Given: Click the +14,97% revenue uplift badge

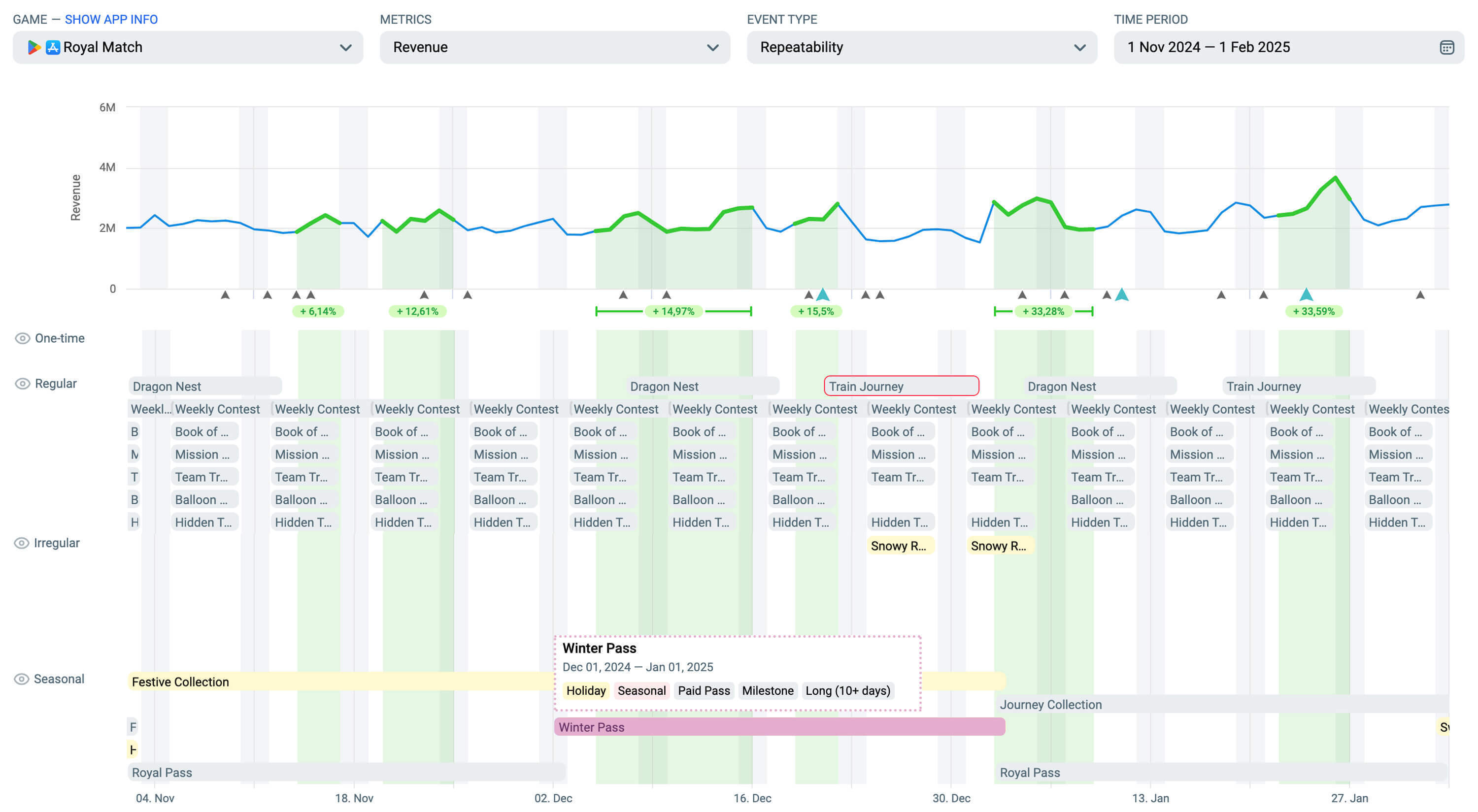Looking at the screenshot, I should click(x=673, y=311).
